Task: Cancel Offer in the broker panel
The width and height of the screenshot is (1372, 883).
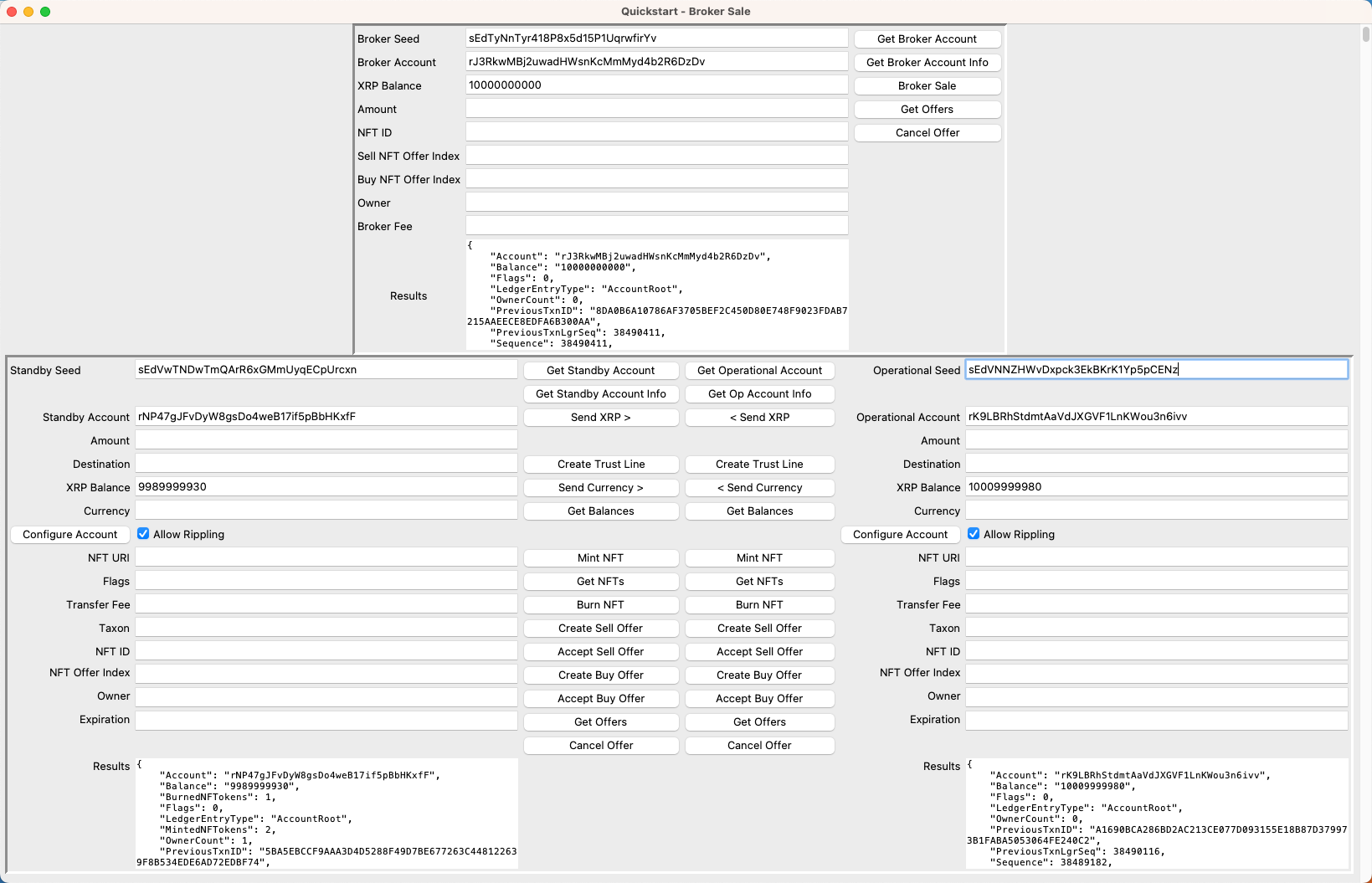Action: pyautogui.click(x=927, y=132)
